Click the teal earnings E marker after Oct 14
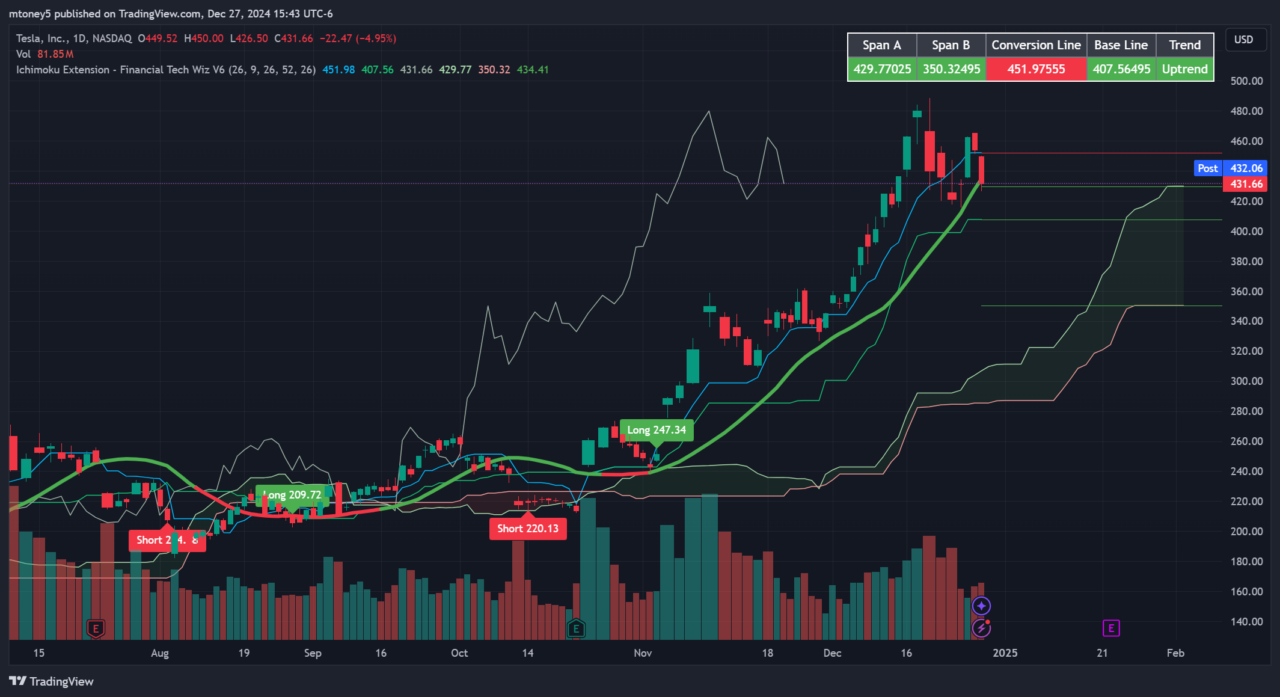Image resolution: width=1280 pixels, height=697 pixels. coord(576,628)
